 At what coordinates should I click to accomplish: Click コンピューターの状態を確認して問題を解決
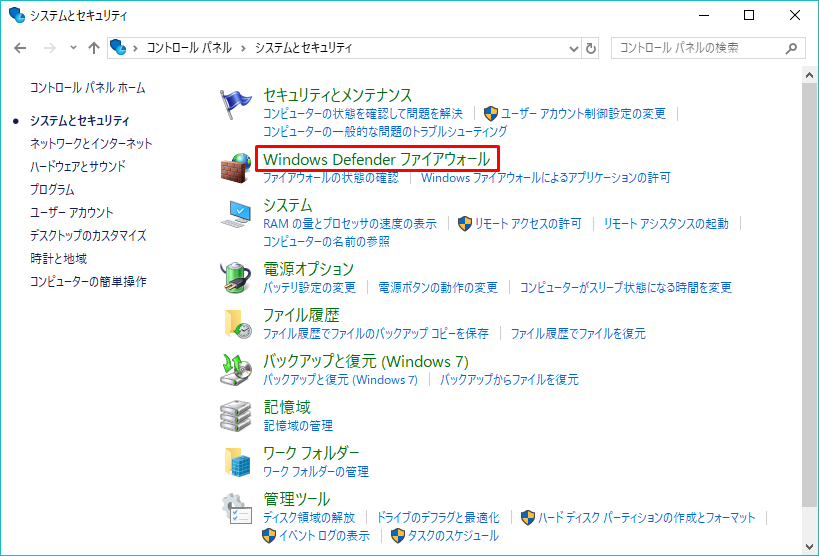[x=362, y=113]
